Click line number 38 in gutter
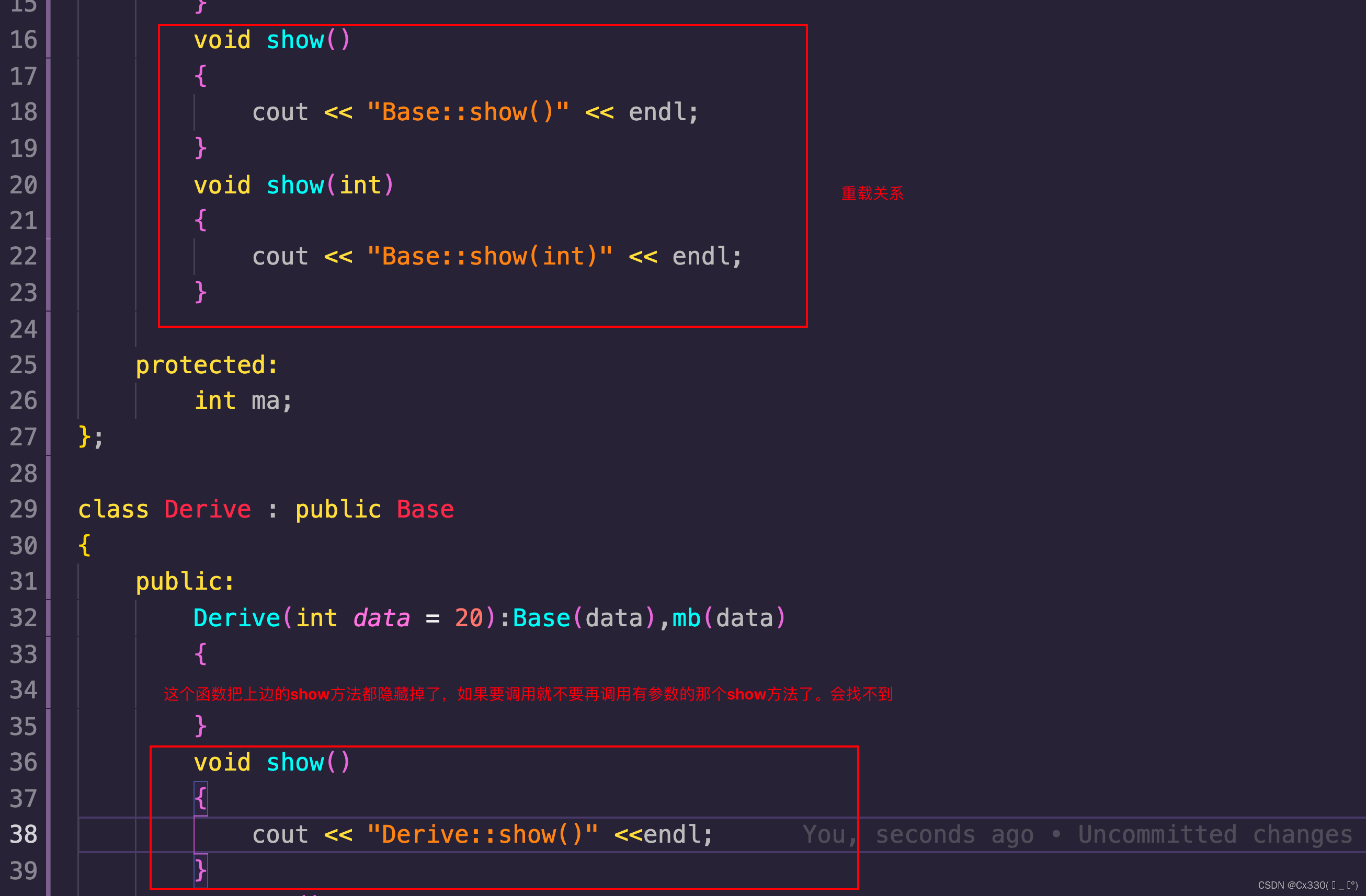This screenshot has height=896, width=1366. coord(24,835)
